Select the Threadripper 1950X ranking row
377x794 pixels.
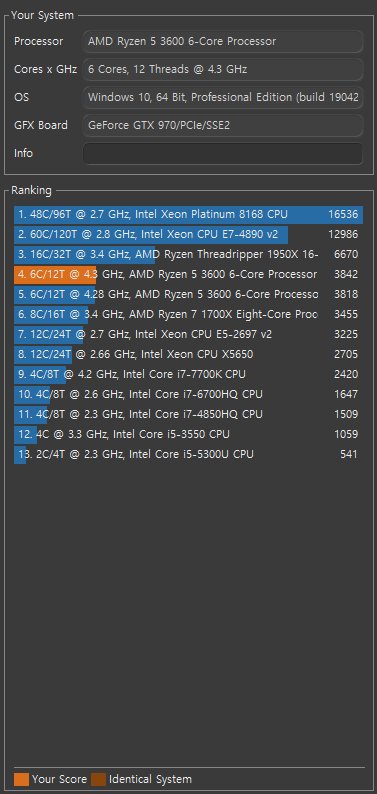(188, 254)
